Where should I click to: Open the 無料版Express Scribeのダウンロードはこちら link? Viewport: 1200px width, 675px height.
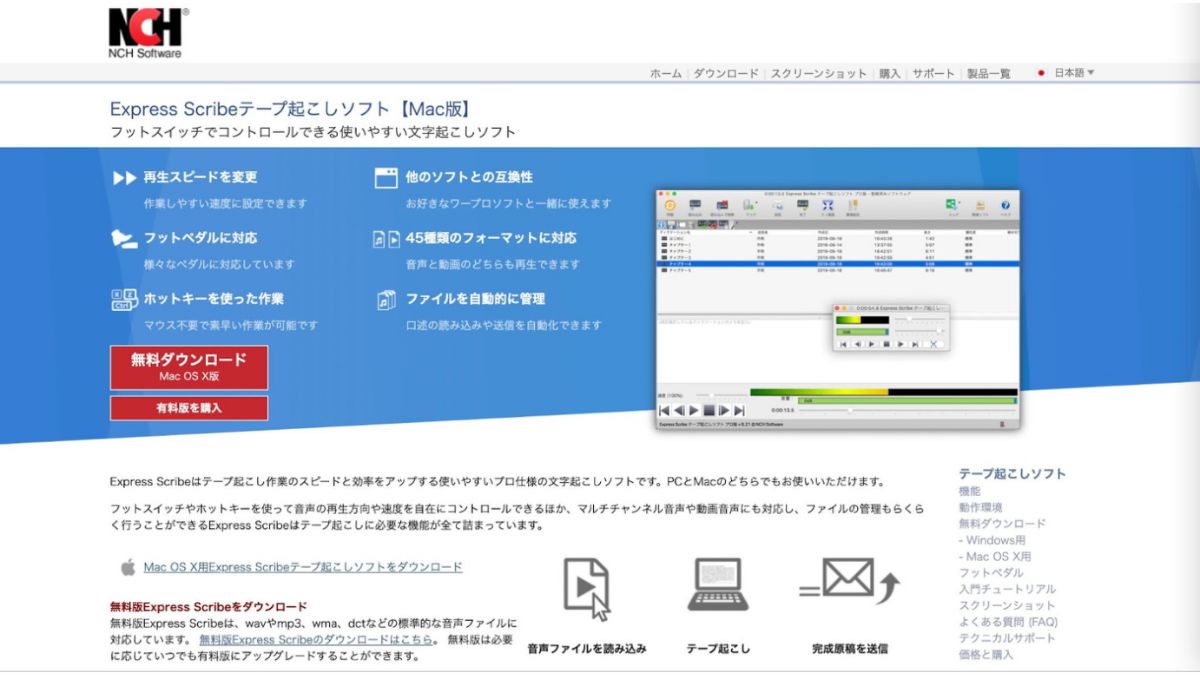pos(316,639)
